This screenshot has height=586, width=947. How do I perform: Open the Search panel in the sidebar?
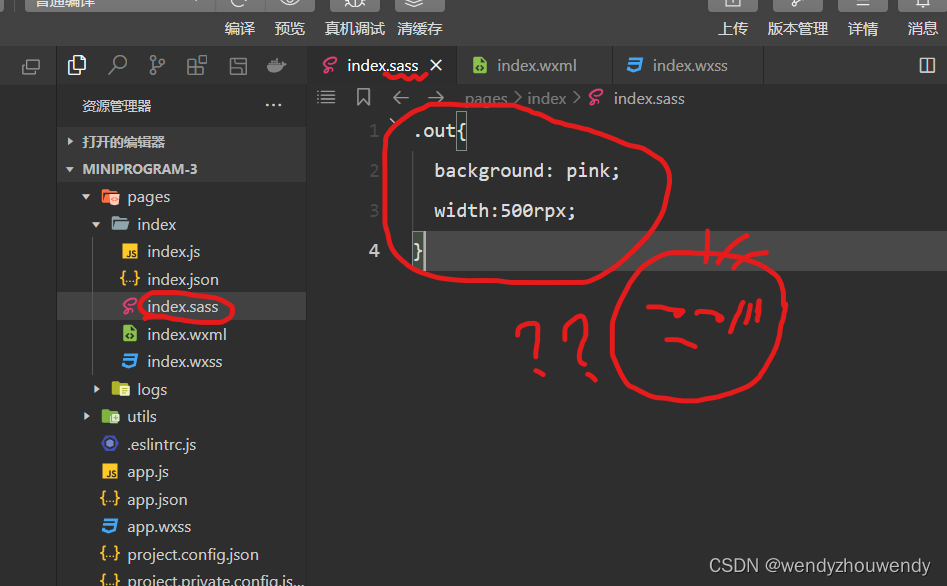click(117, 65)
